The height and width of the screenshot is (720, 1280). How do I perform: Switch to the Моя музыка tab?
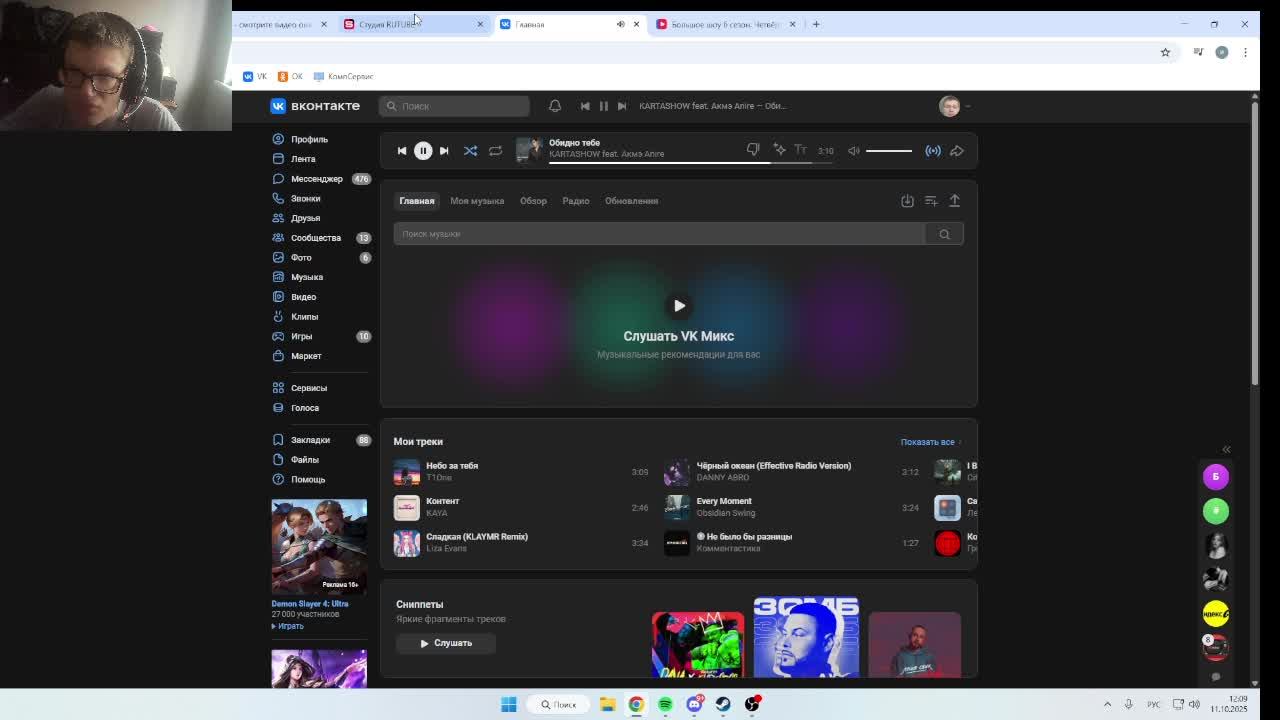[x=477, y=201]
